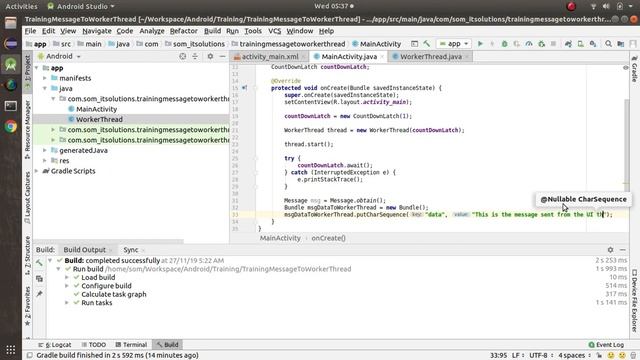
Task: Open the SDK Manager icon
Action: click(x=593, y=44)
